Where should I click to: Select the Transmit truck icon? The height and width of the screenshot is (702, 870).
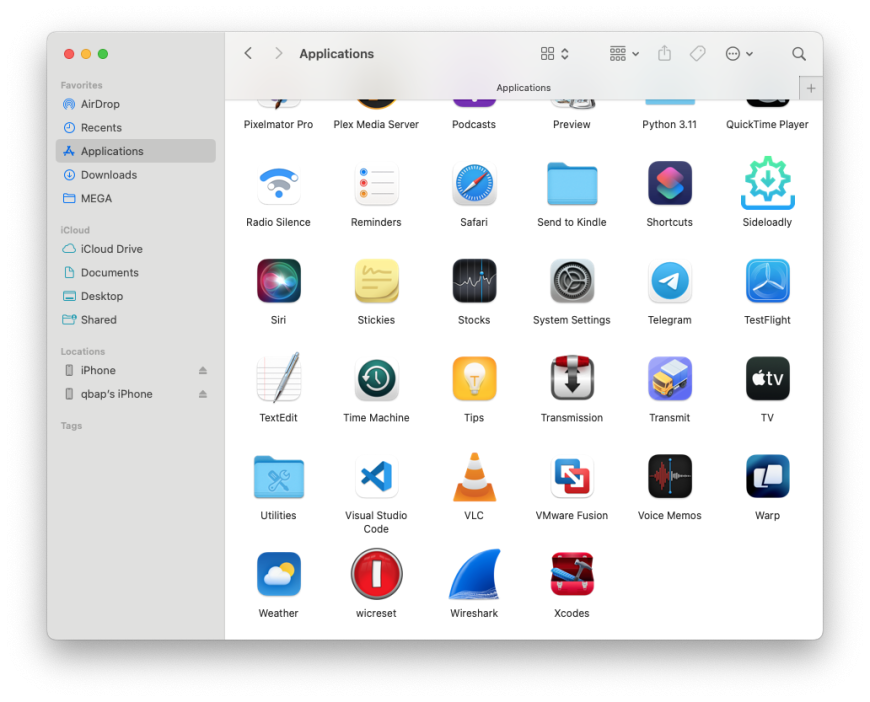[x=670, y=379]
